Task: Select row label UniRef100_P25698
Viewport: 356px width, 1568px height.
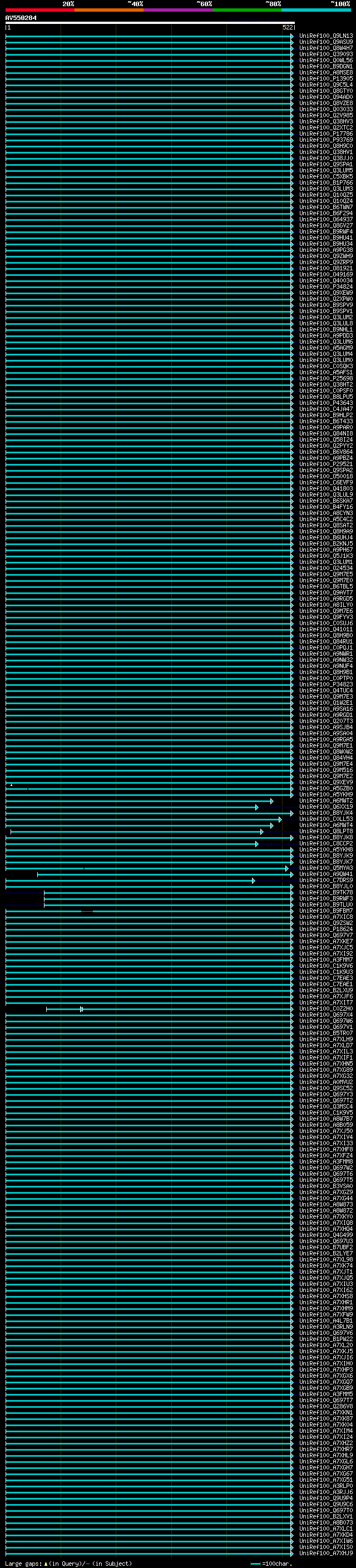Action: pos(325,379)
